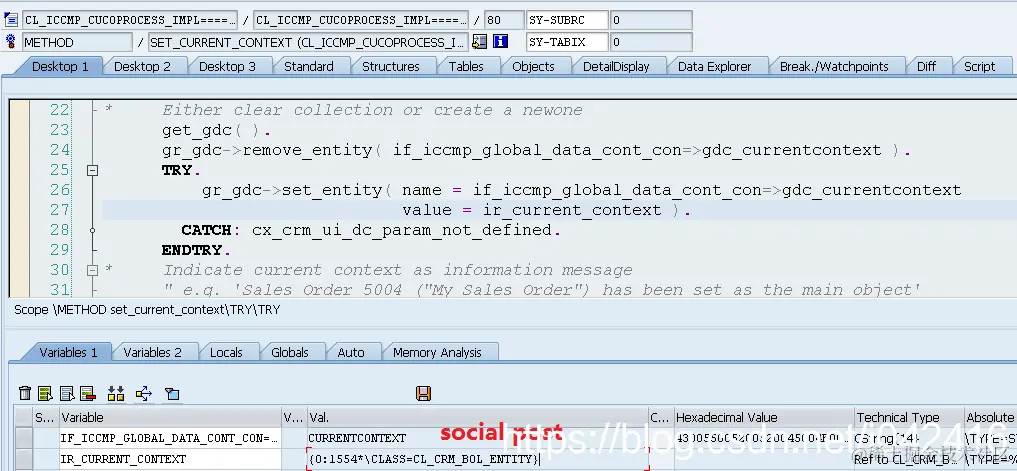Click the line number field showing 80
The image size is (1017, 471).
pyautogui.click(x=504, y=20)
